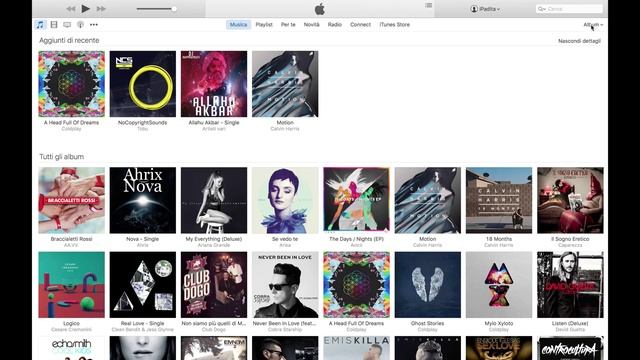This screenshot has width=640, height=360.
Task: Open A Head Full Of Dreams in all albums
Action: (356, 284)
